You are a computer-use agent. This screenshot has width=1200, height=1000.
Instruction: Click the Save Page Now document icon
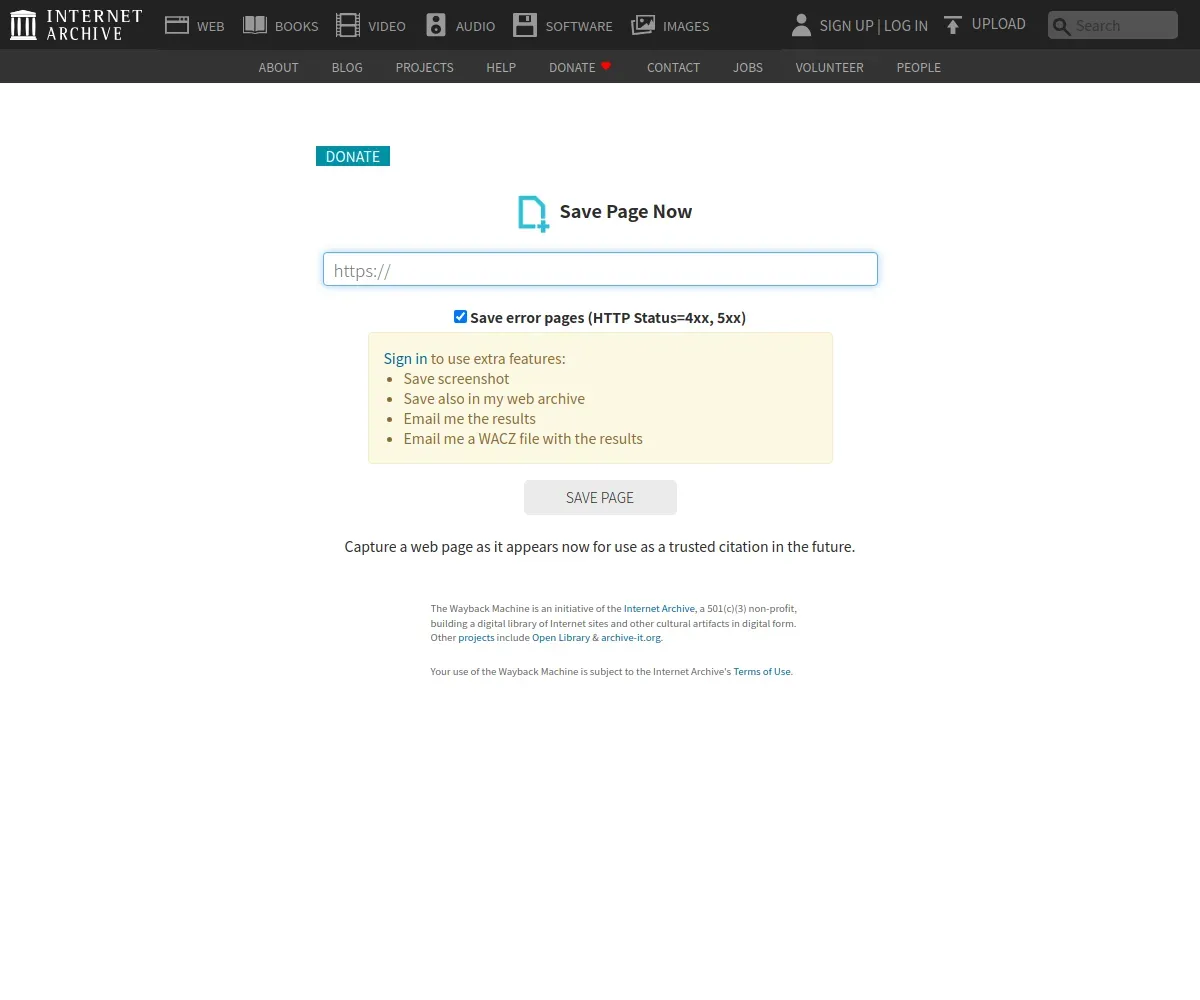533,213
